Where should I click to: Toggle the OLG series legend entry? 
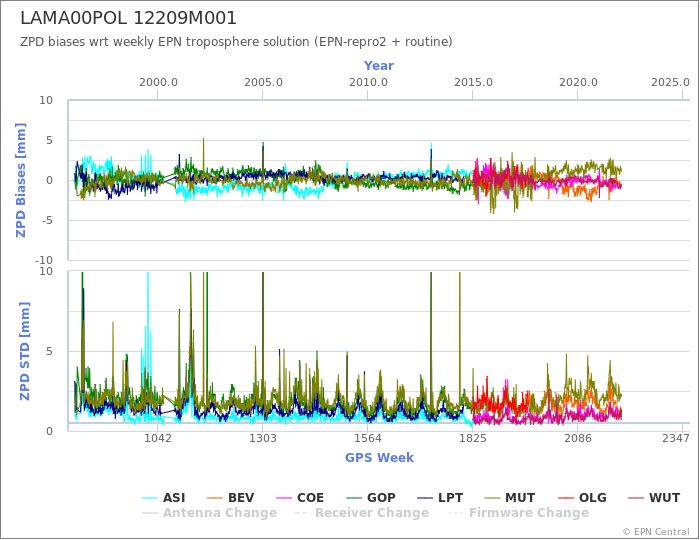tap(582, 498)
